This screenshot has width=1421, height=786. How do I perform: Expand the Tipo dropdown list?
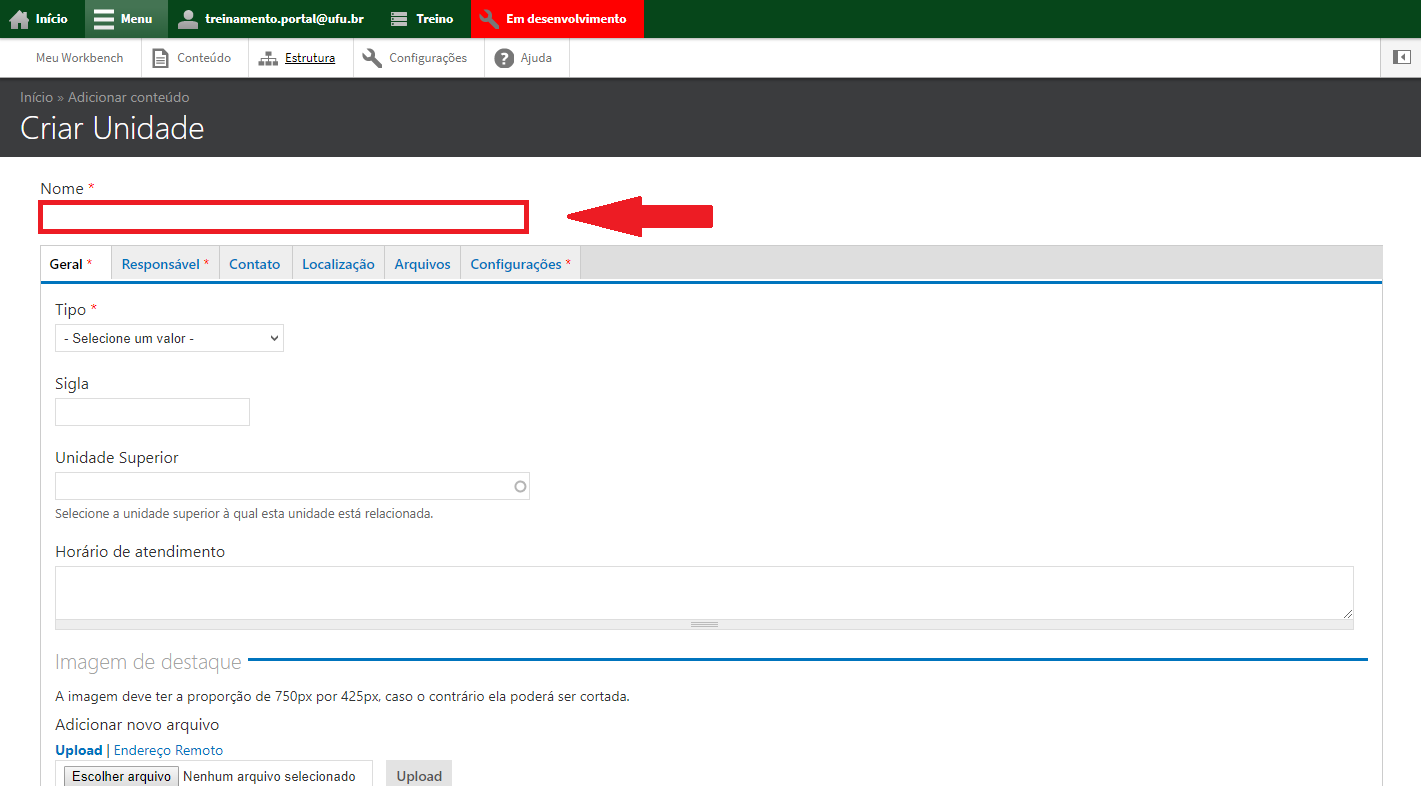[x=169, y=338]
